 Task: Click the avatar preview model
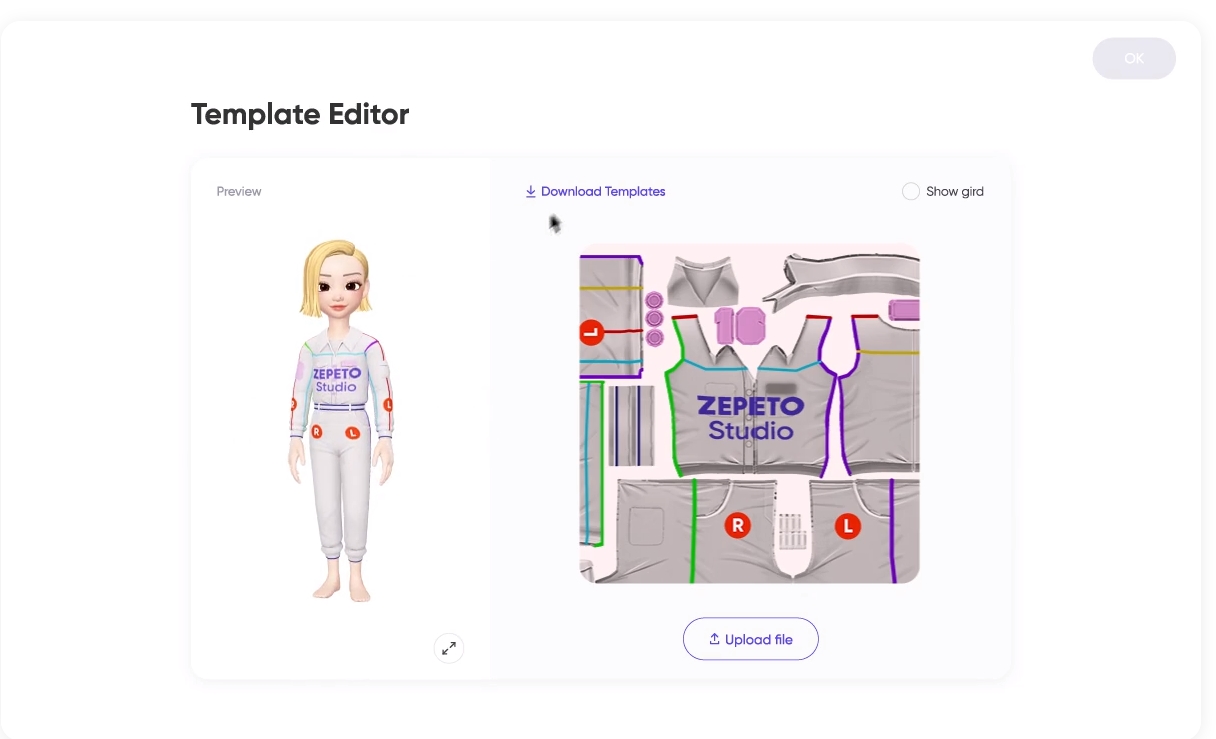(x=341, y=420)
